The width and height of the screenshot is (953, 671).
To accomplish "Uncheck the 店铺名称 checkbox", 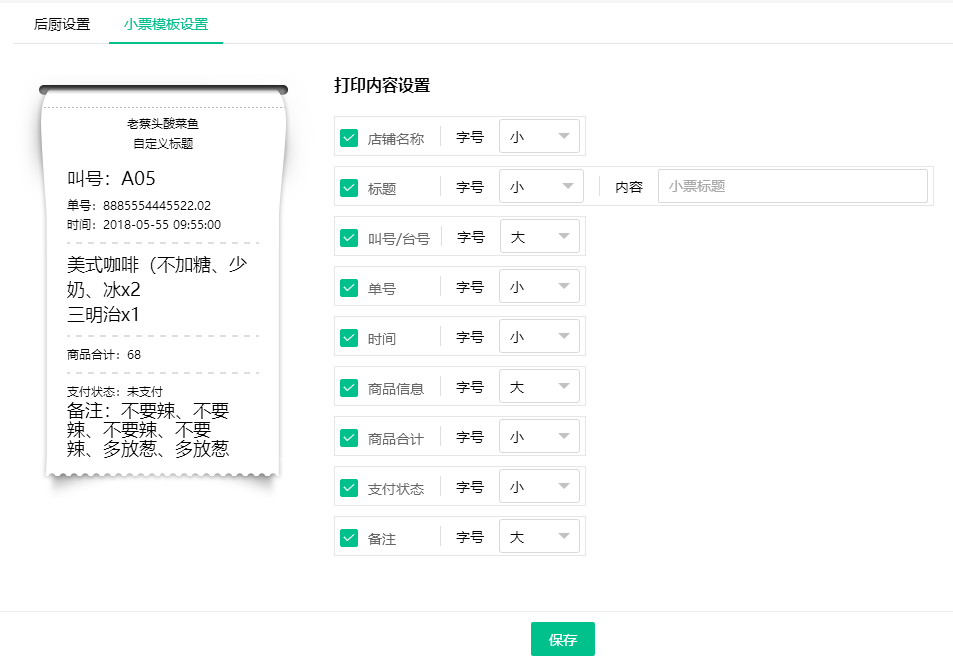I will pyautogui.click(x=347, y=136).
